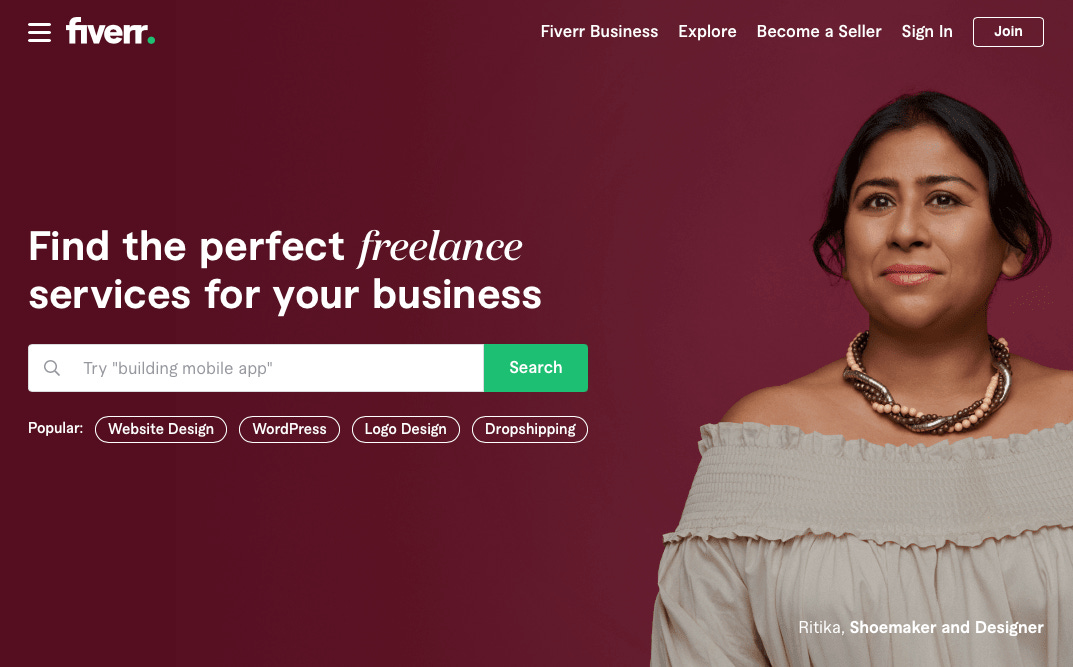The image size is (1073, 667).
Task: Click the Shoemaker and Designer caption
Action: [x=946, y=627]
